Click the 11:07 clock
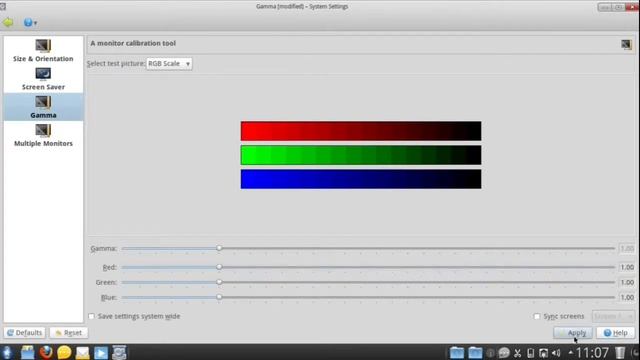Screen dimensions: 640x360 pos(592,353)
